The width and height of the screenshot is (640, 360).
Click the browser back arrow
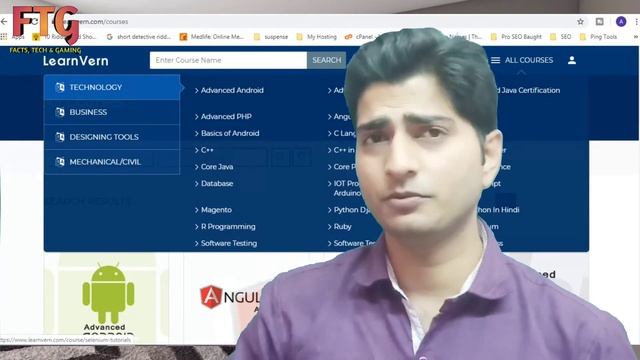click(4, 21)
